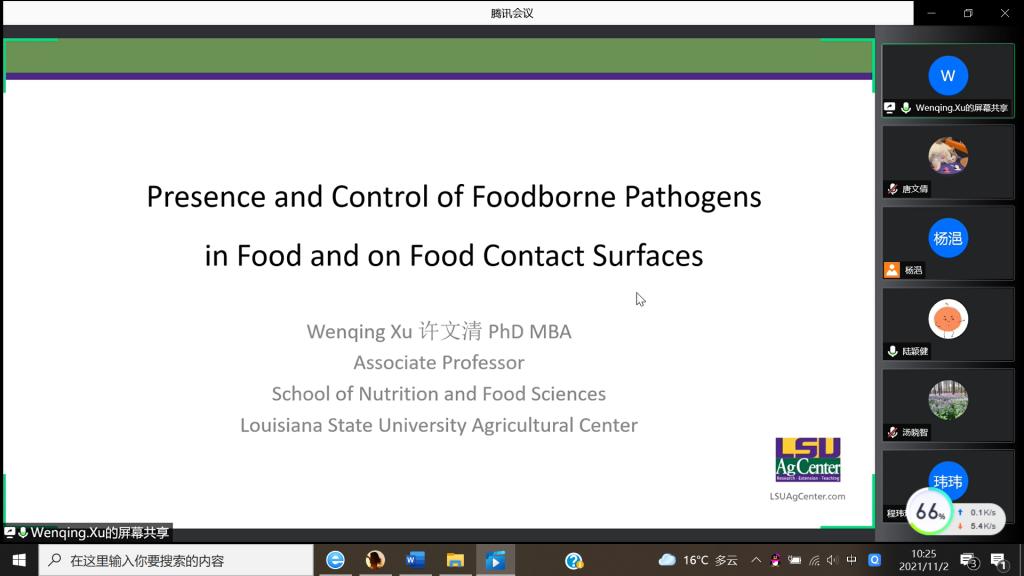Switch to Tencent Meeting taskbar icon
The width and height of the screenshot is (1024, 576).
pos(495,560)
